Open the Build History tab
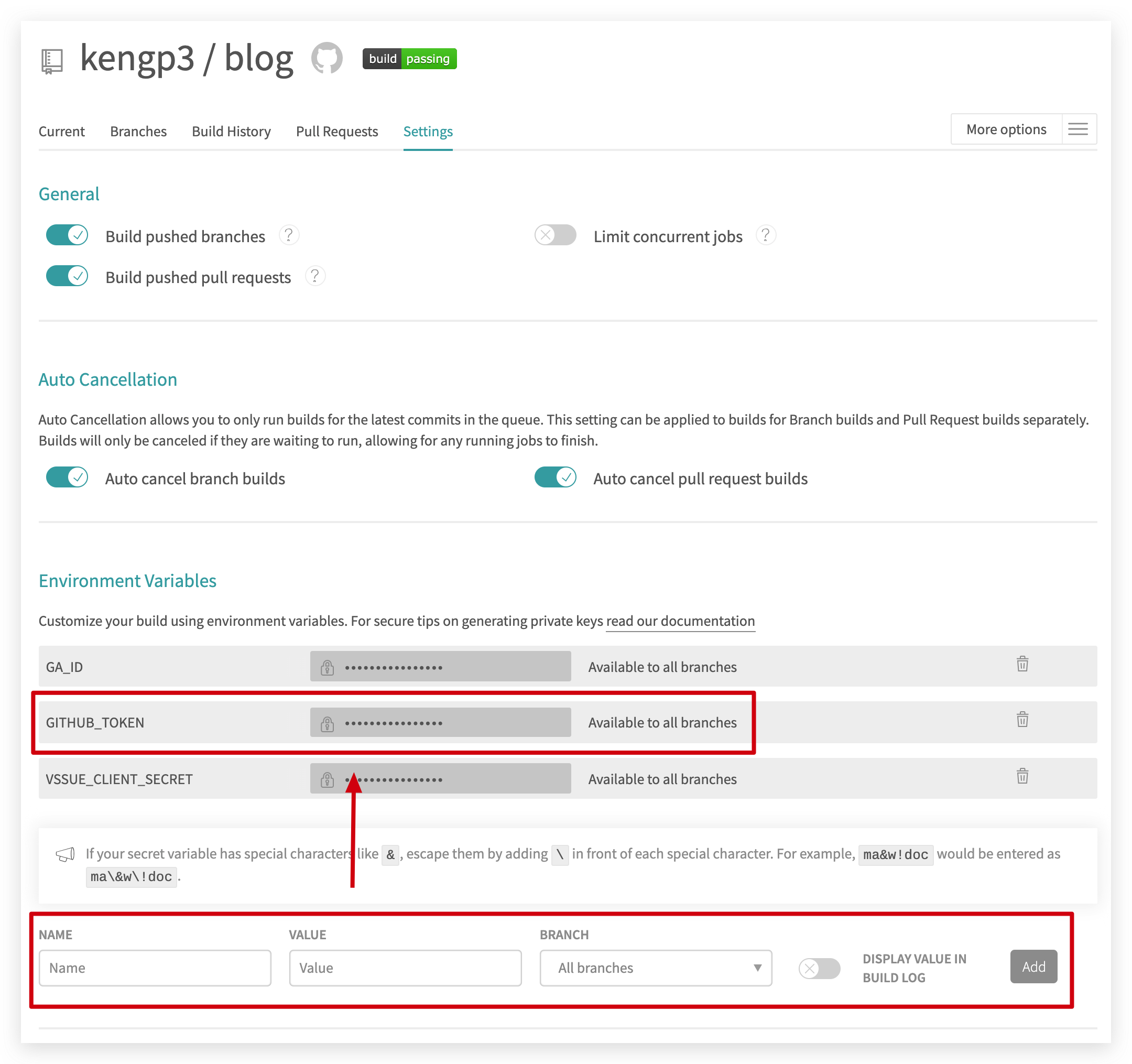This screenshot has width=1132, height=1064. 231,132
